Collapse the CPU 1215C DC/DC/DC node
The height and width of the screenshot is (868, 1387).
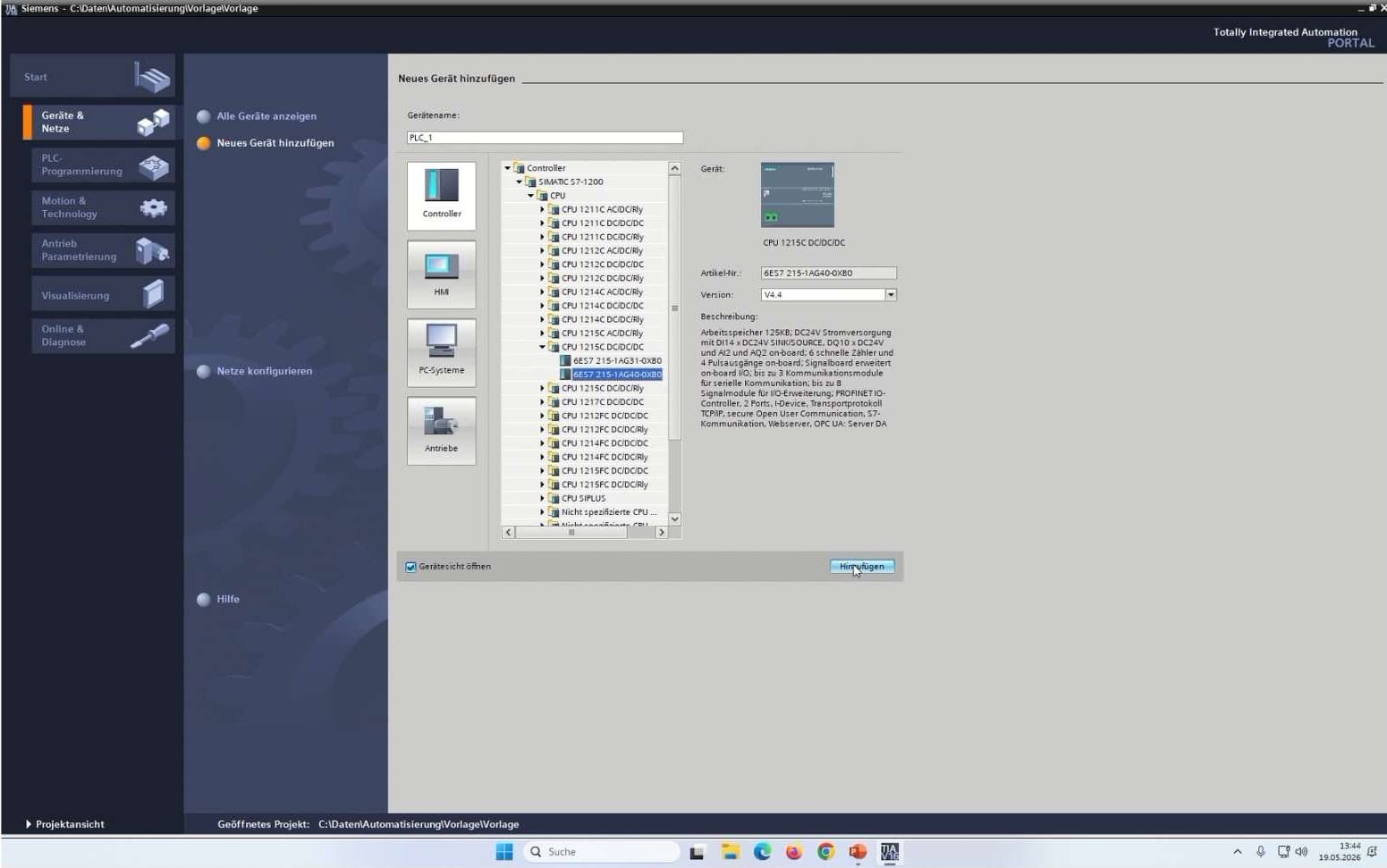tap(543, 347)
